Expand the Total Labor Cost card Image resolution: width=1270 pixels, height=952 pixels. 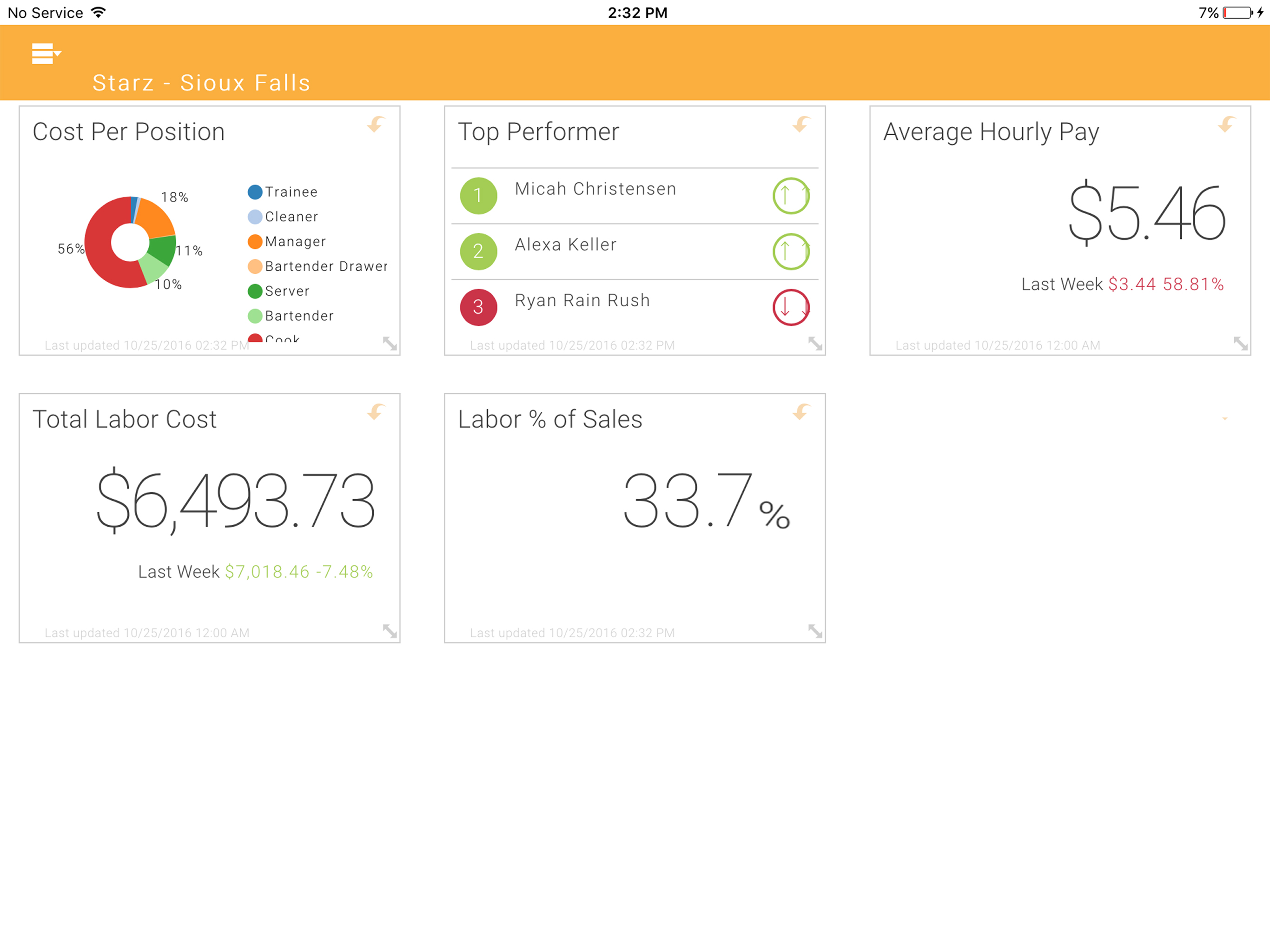[390, 631]
